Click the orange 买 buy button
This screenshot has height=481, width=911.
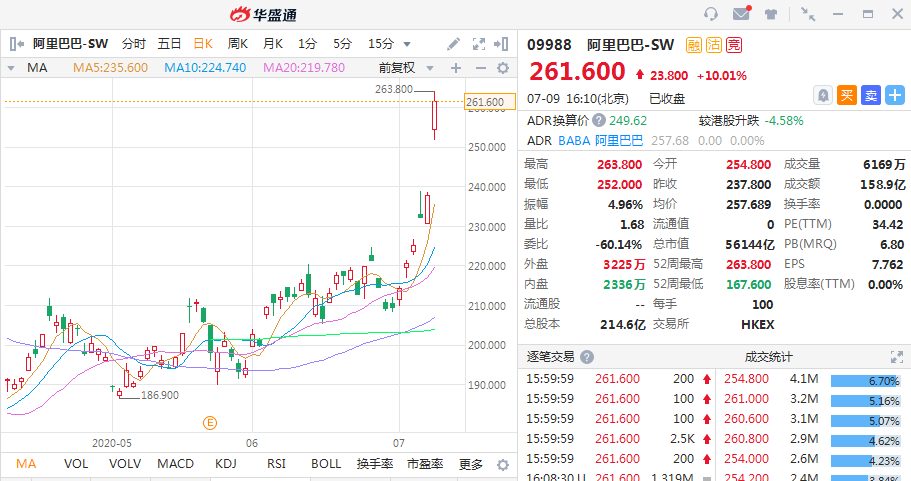tap(847, 96)
